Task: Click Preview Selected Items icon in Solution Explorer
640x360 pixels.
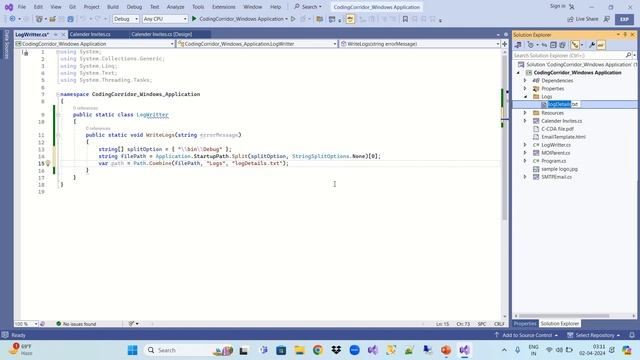Action: (601, 45)
